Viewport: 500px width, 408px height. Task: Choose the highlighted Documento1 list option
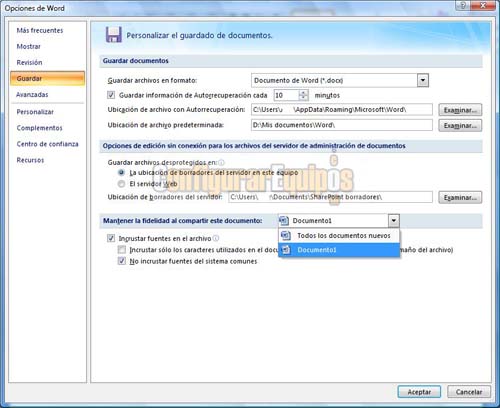[x=339, y=250]
